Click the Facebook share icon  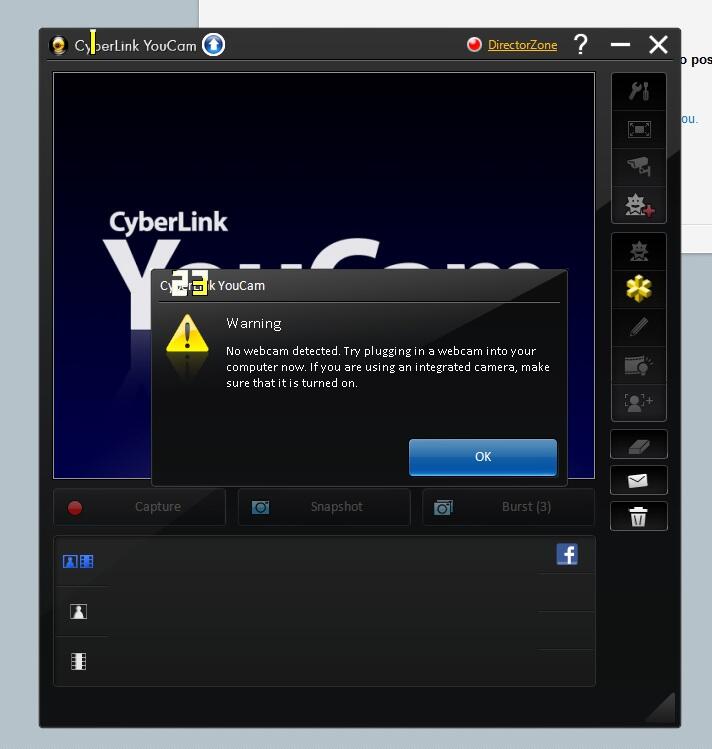tap(567, 554)
